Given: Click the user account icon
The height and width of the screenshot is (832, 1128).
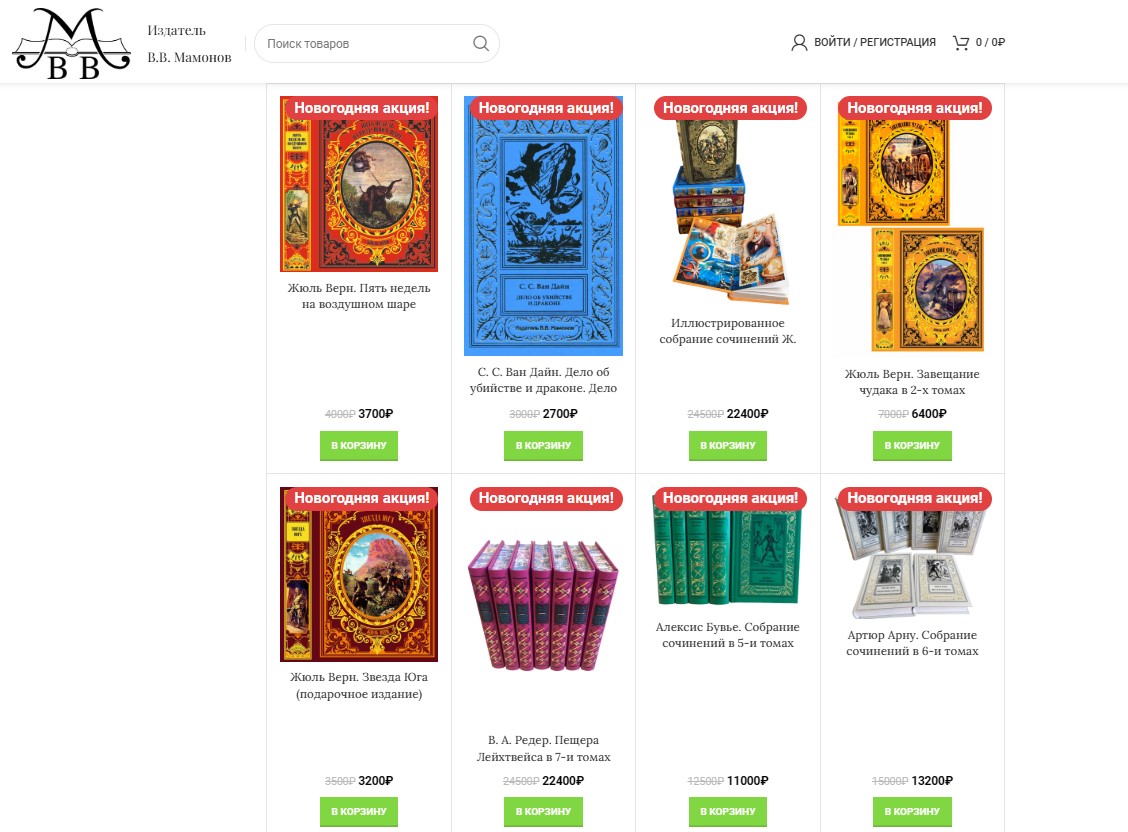Looking at the screenshot, I should tap(799, 42).
